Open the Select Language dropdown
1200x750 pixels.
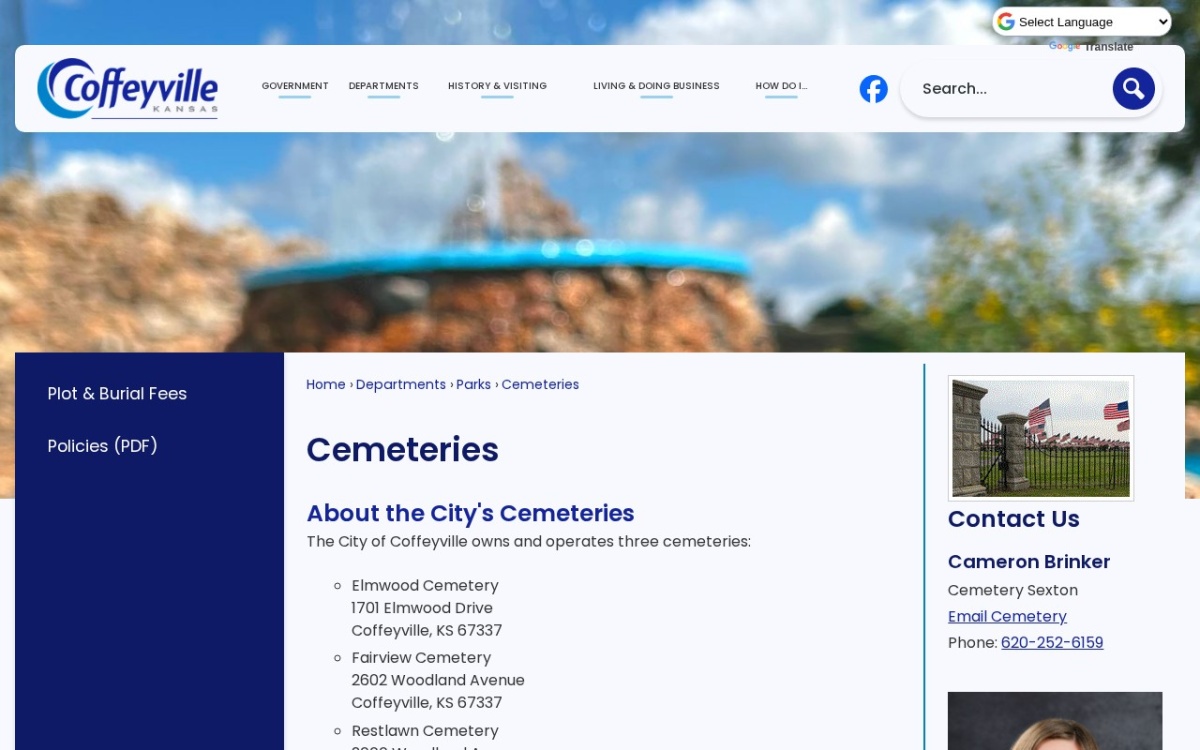[1081, 22]
